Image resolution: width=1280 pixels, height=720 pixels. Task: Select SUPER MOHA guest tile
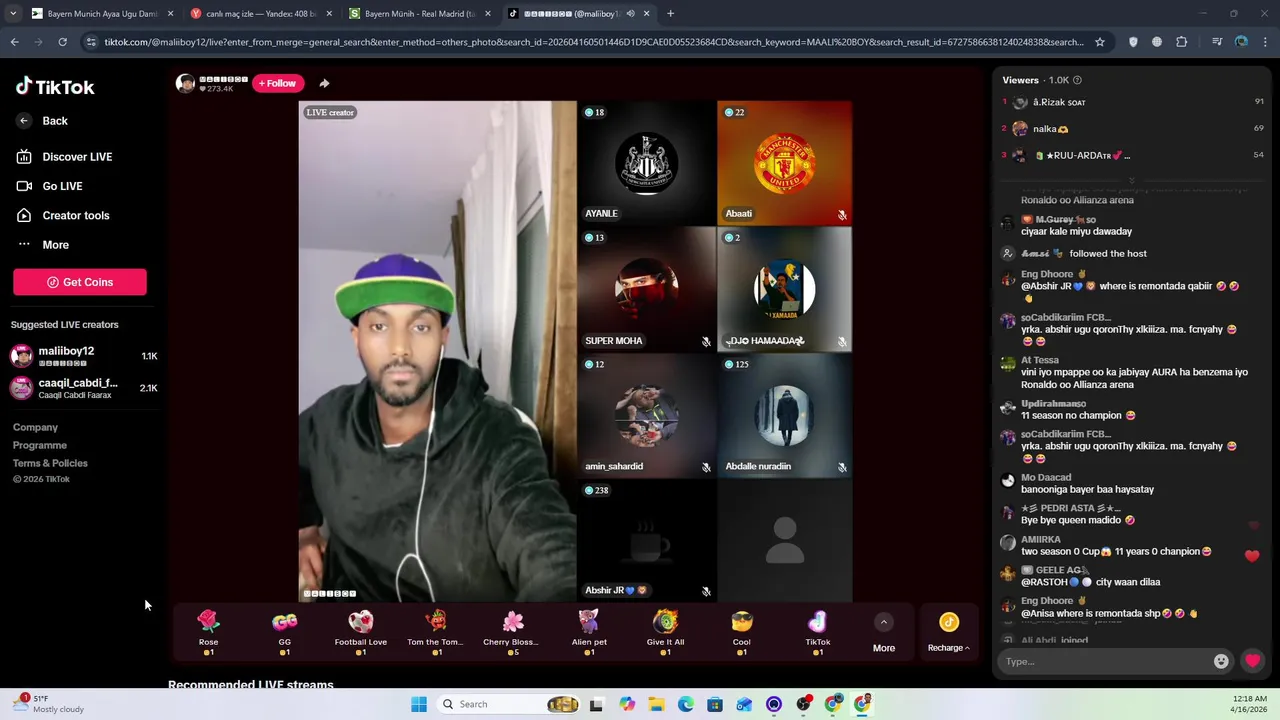[646, 289]
